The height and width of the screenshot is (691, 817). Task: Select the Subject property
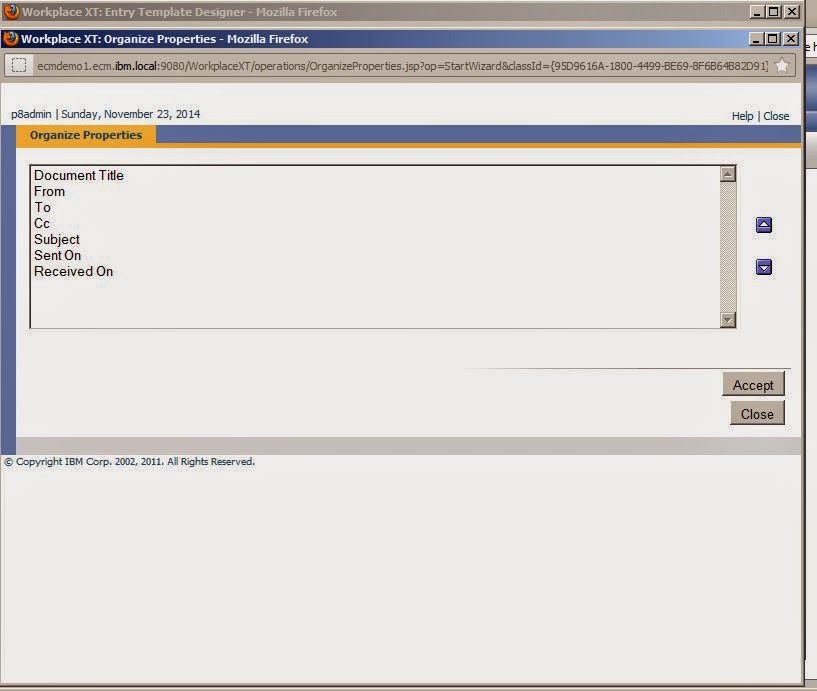point(56,239)
